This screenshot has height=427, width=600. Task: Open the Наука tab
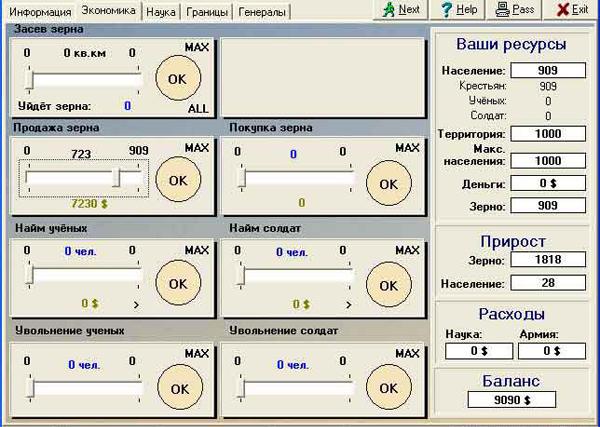pyautogui.click(x=160, y=12)
